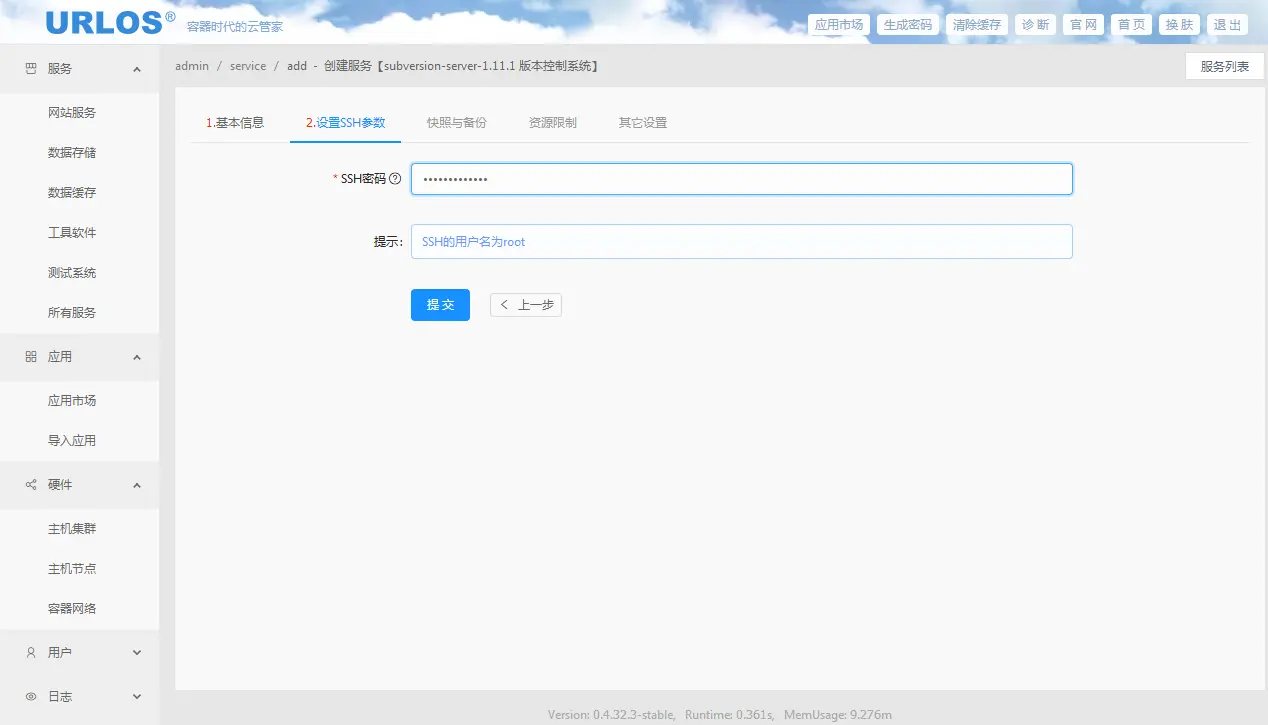
Task: Click the 官网 top button
Action: [x=1084, y=25]
